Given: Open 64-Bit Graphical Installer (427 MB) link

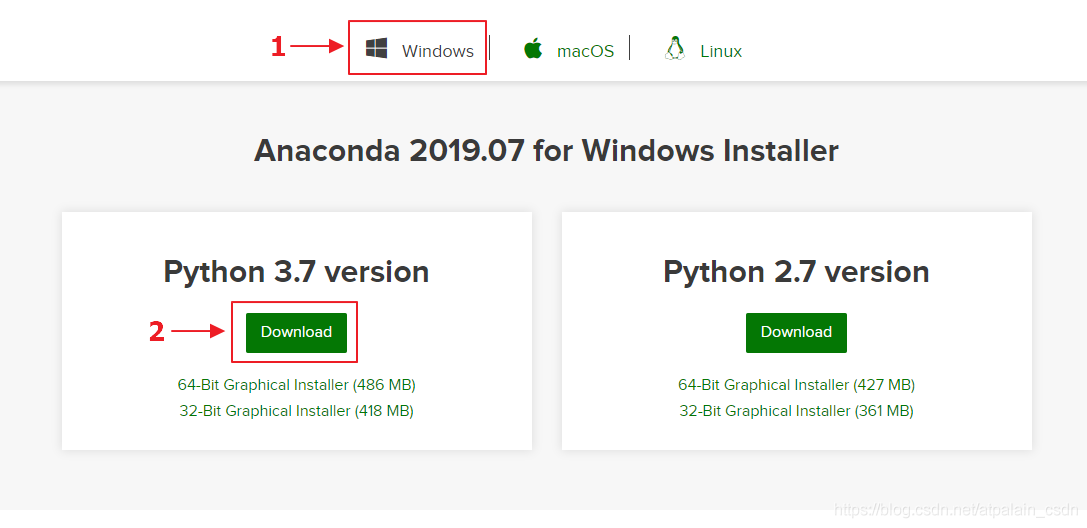Looking at the screenshot, I should (x=797, y=385).
